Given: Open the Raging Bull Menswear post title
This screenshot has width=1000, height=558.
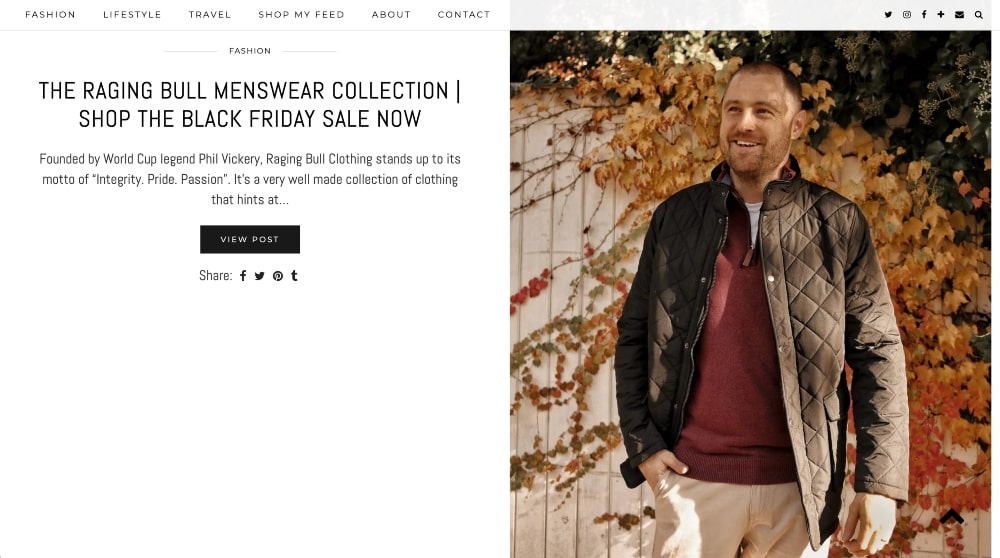Looking at the screenshot, I should pyautogui.click(x=250, y=105).
